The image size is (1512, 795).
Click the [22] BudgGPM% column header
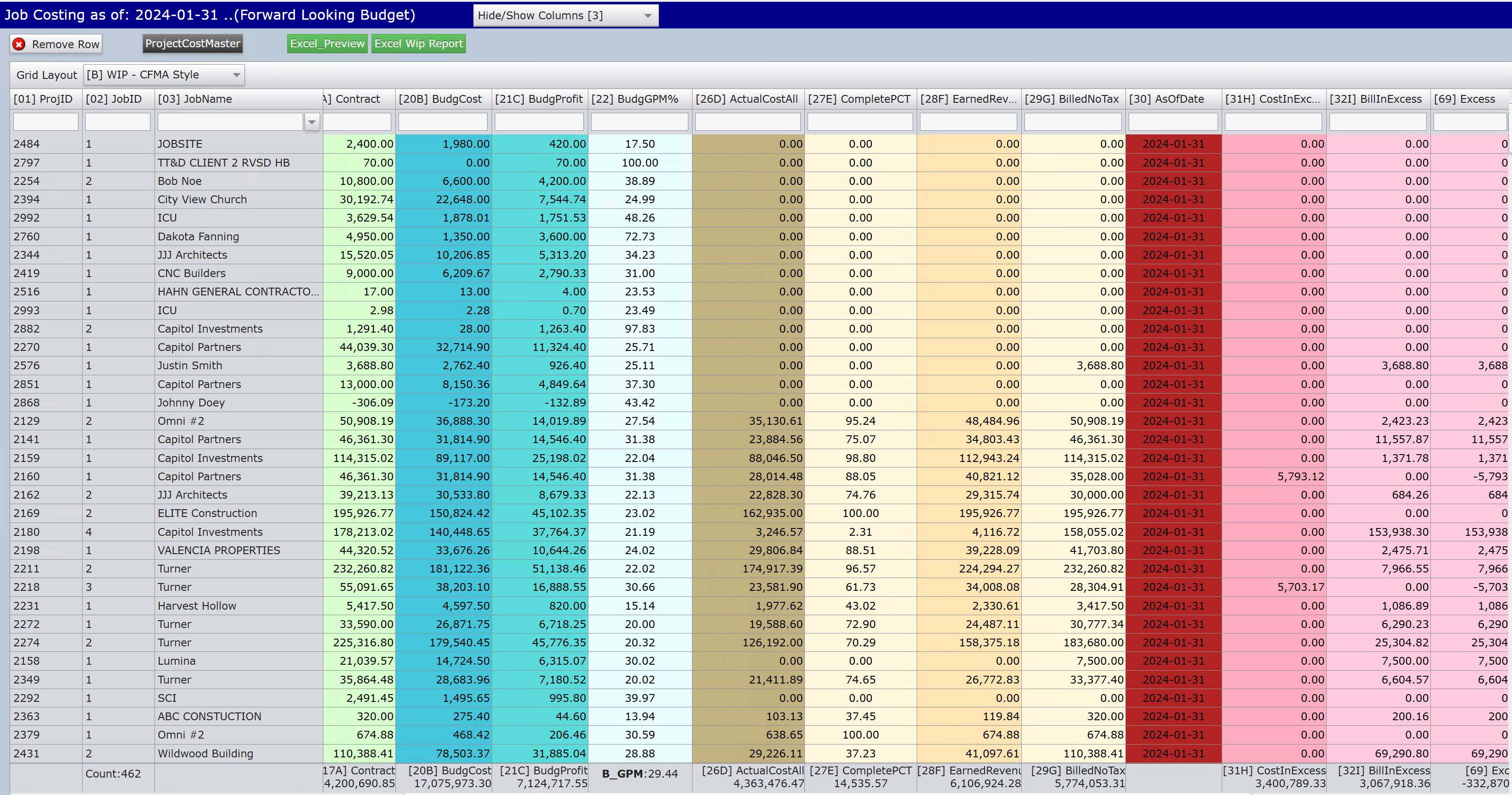click(x=639, y=99)
